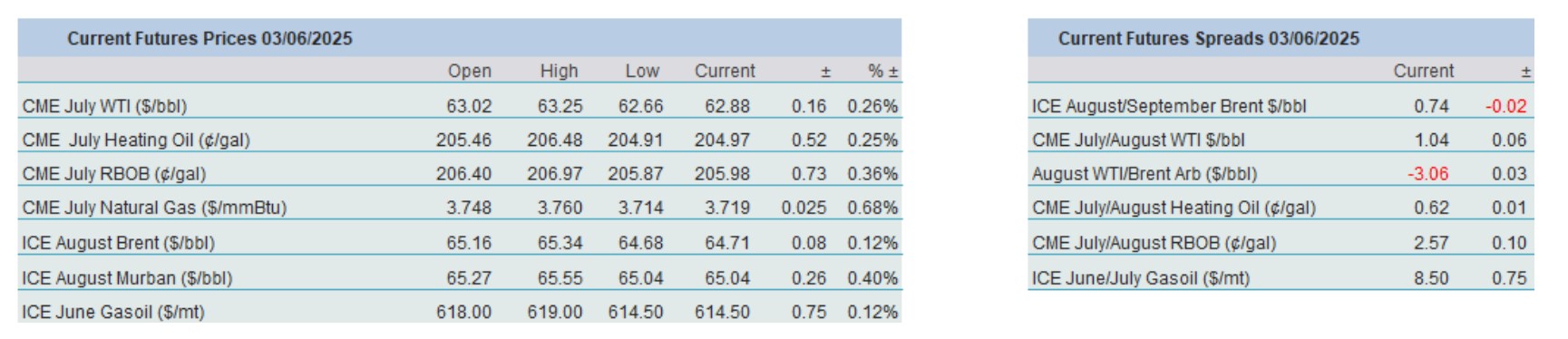The image size is (1568, 339).
Task: Select ICE August Murban row label
Action: tap(127, 278)
